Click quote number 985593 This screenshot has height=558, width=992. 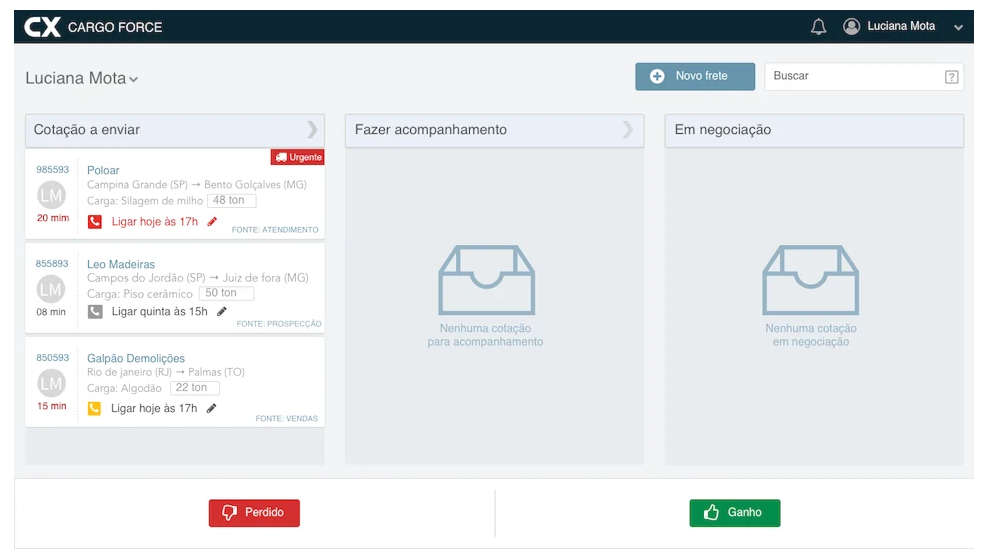(x=53, y=169)
